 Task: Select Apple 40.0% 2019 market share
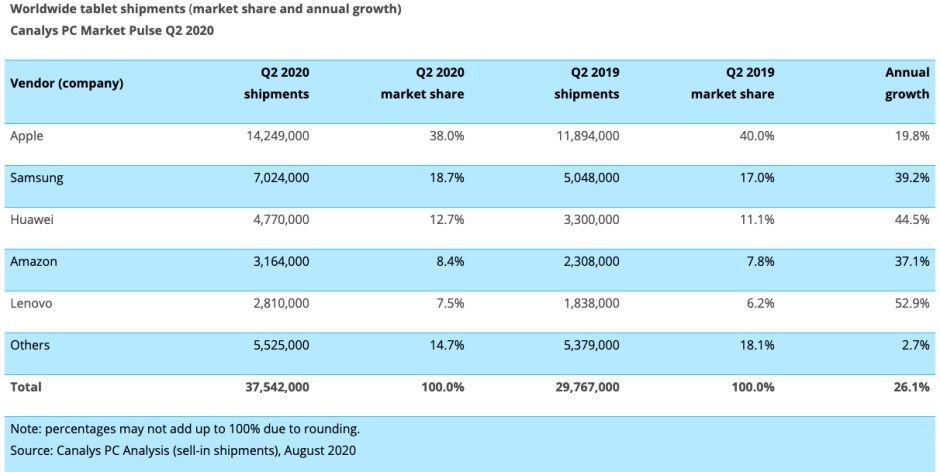[757, 136]
